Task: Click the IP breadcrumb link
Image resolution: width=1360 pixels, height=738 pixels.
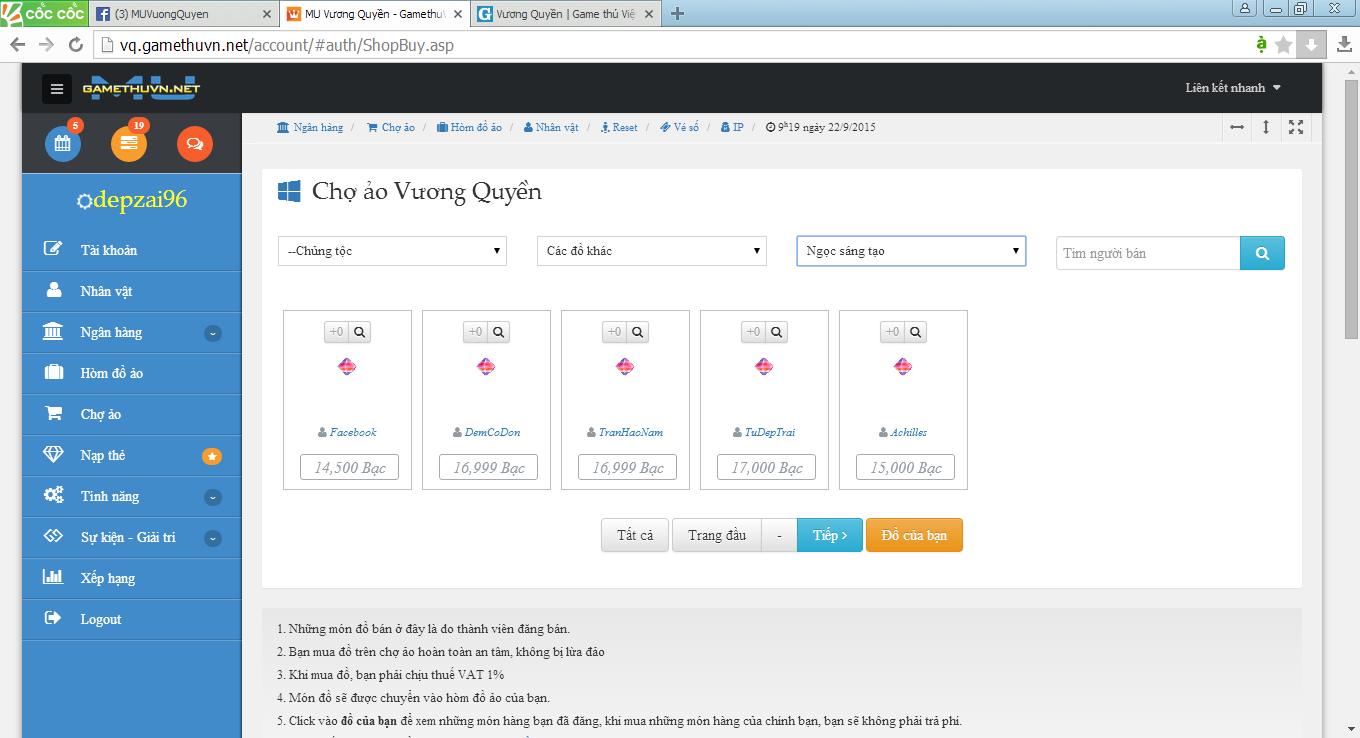Action: point(731,127)
